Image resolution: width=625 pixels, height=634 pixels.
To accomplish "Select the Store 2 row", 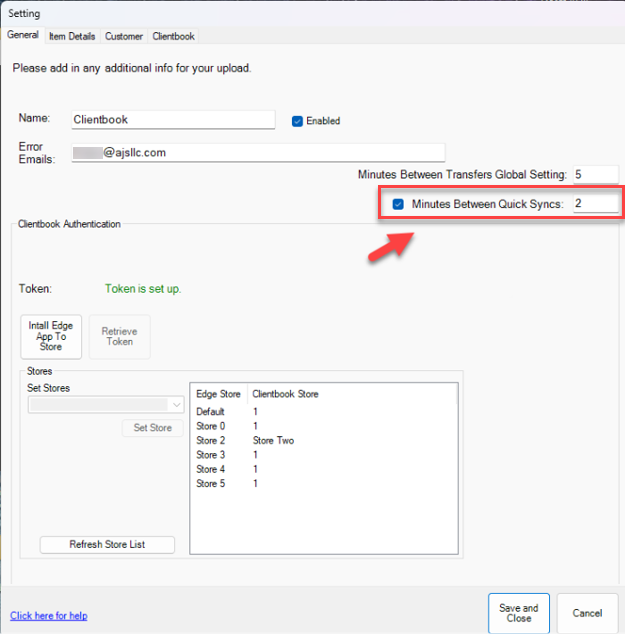I will [x=324, y=440].
